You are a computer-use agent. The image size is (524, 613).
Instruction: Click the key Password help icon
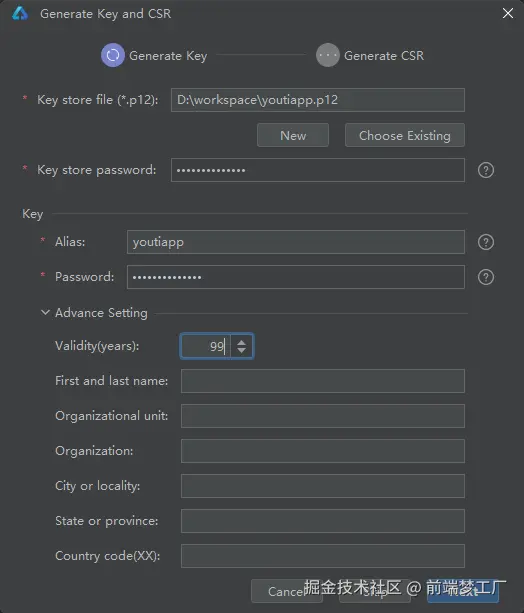coord(486,277)
